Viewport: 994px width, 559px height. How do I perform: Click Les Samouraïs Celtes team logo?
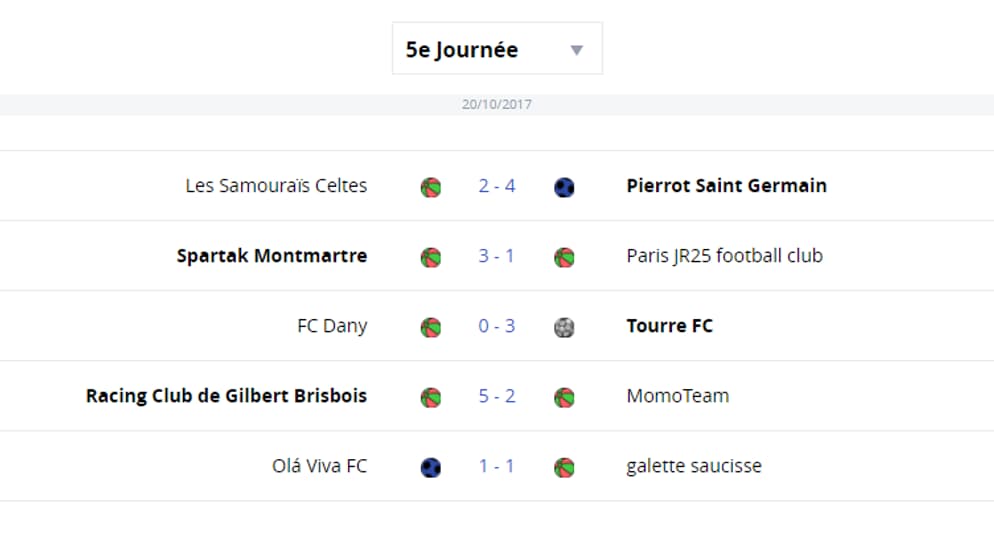(430, 188)
